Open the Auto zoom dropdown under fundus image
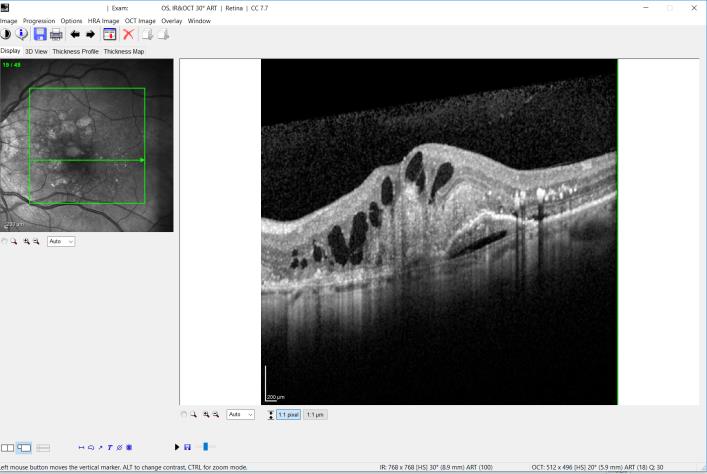707x474 pixels. coord(61,241)
